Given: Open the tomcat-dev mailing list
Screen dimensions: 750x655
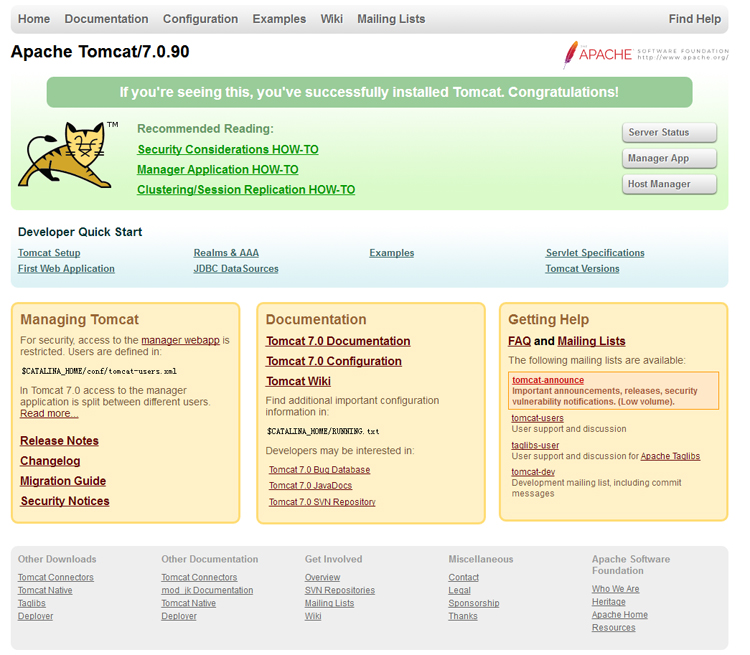Looking at the screenshot, I should [x=533, y=472].
